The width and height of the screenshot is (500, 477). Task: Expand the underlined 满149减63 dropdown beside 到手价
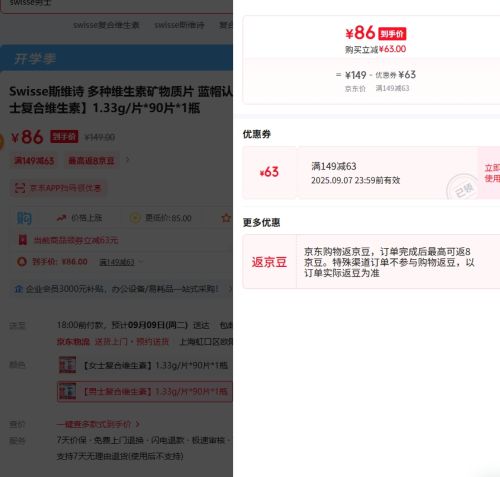[120, 262]
